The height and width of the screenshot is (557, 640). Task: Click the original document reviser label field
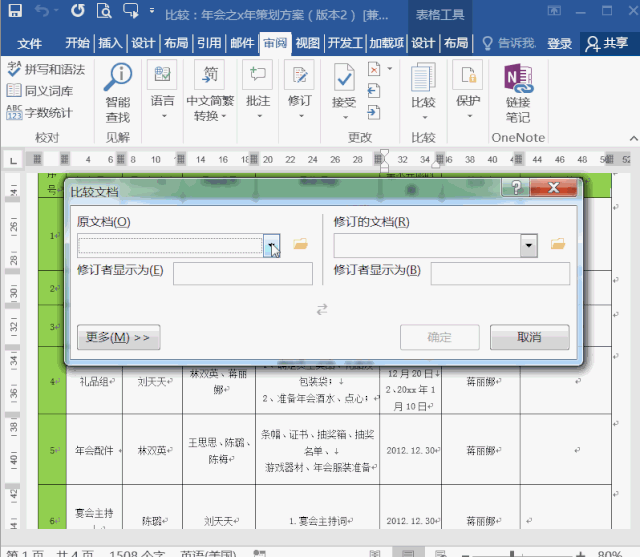[242, 273]
